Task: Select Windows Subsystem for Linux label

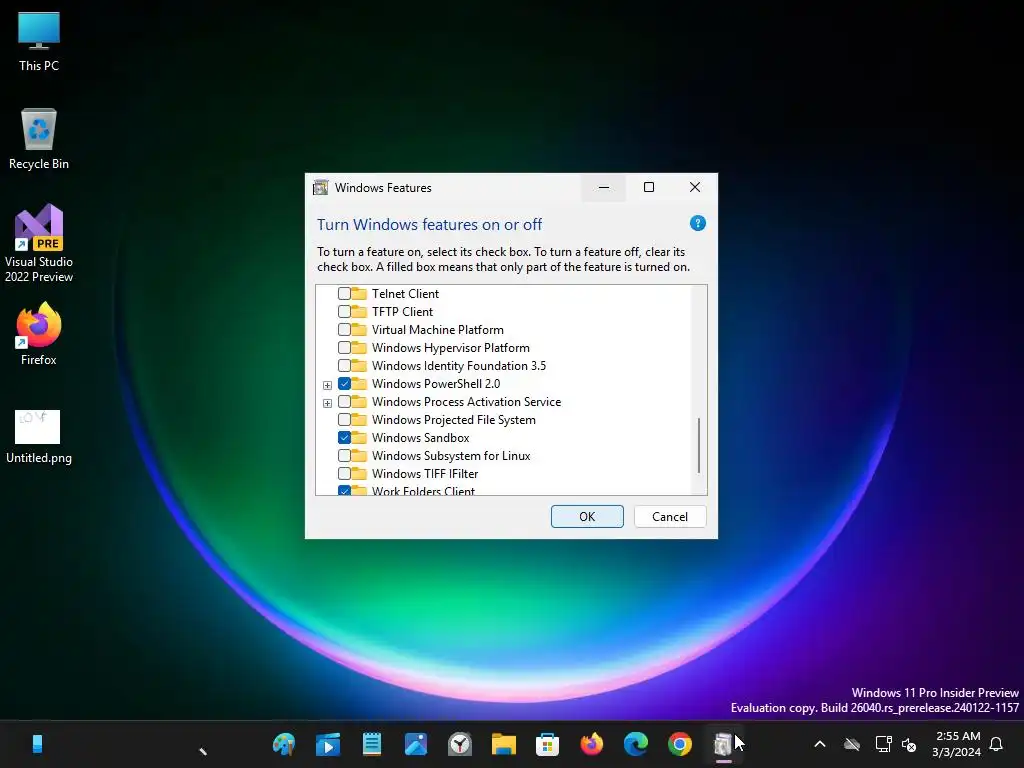Action: (451, 456)
